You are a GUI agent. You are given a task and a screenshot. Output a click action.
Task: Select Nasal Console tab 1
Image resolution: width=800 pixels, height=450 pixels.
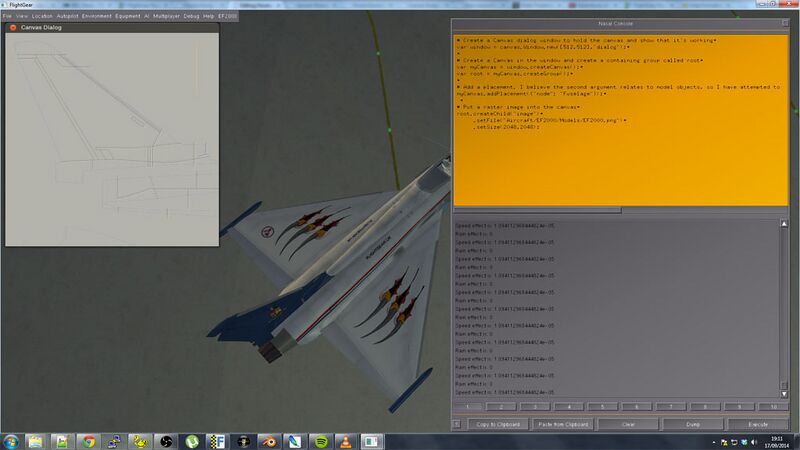(467, 407)
